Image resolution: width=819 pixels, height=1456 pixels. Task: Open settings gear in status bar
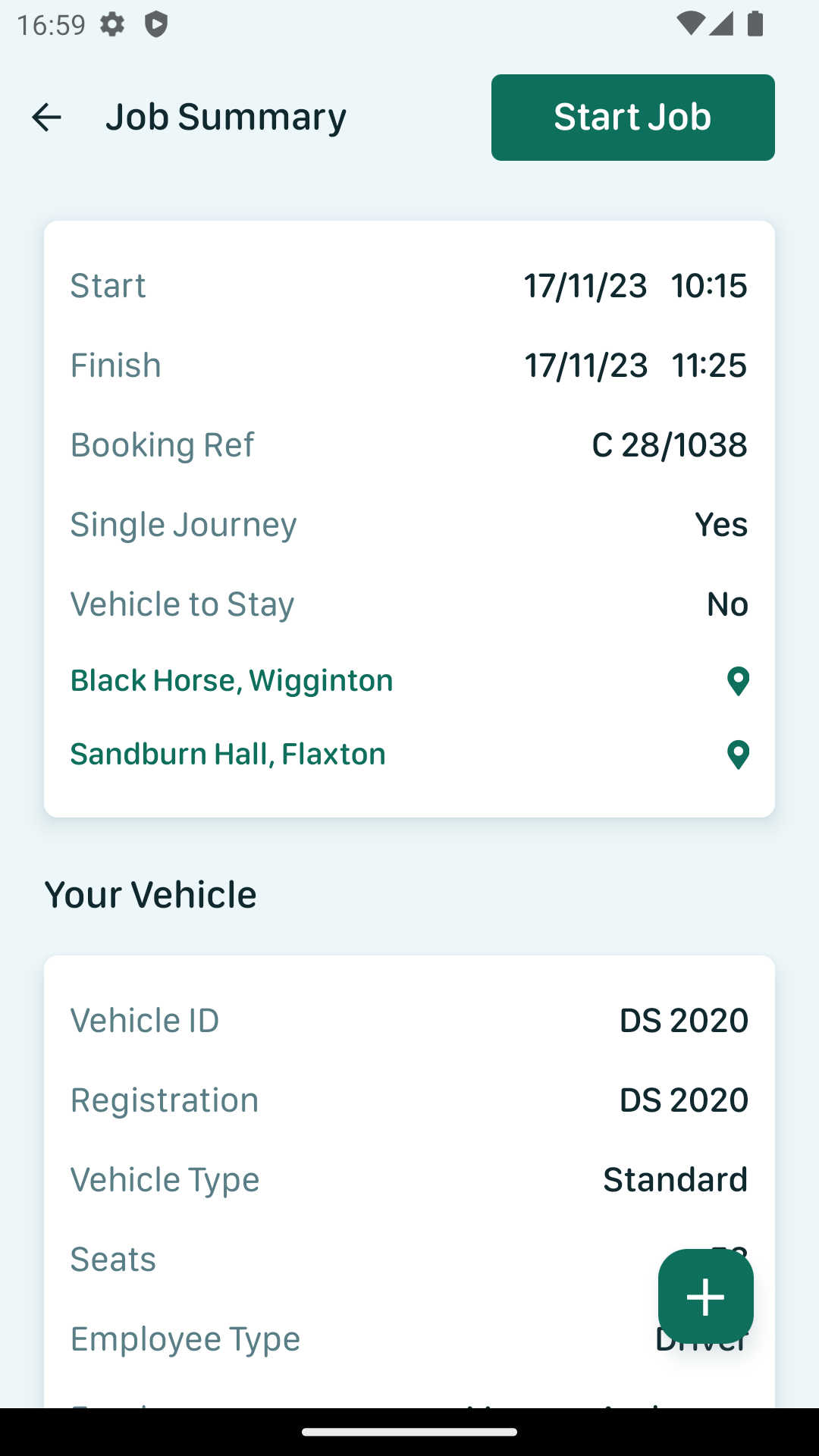pos(112,24)
